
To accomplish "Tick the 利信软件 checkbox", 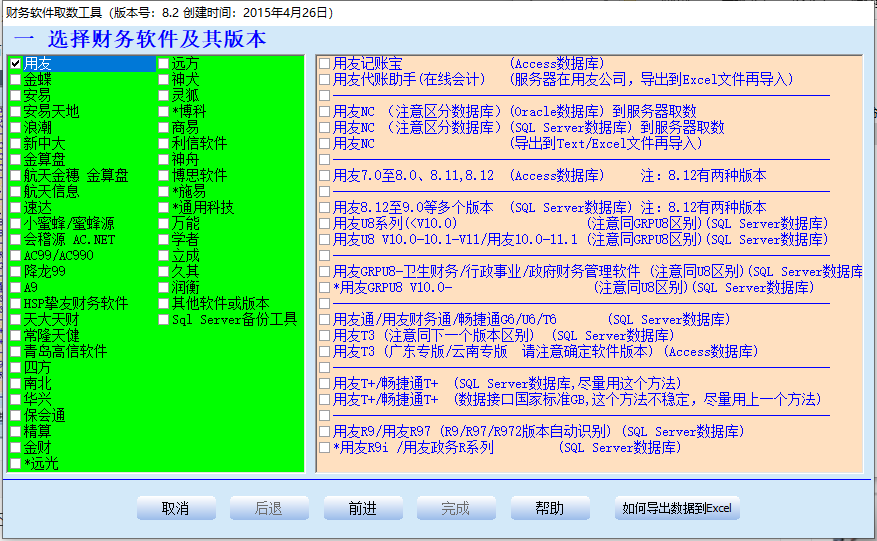I will (163, 144).
